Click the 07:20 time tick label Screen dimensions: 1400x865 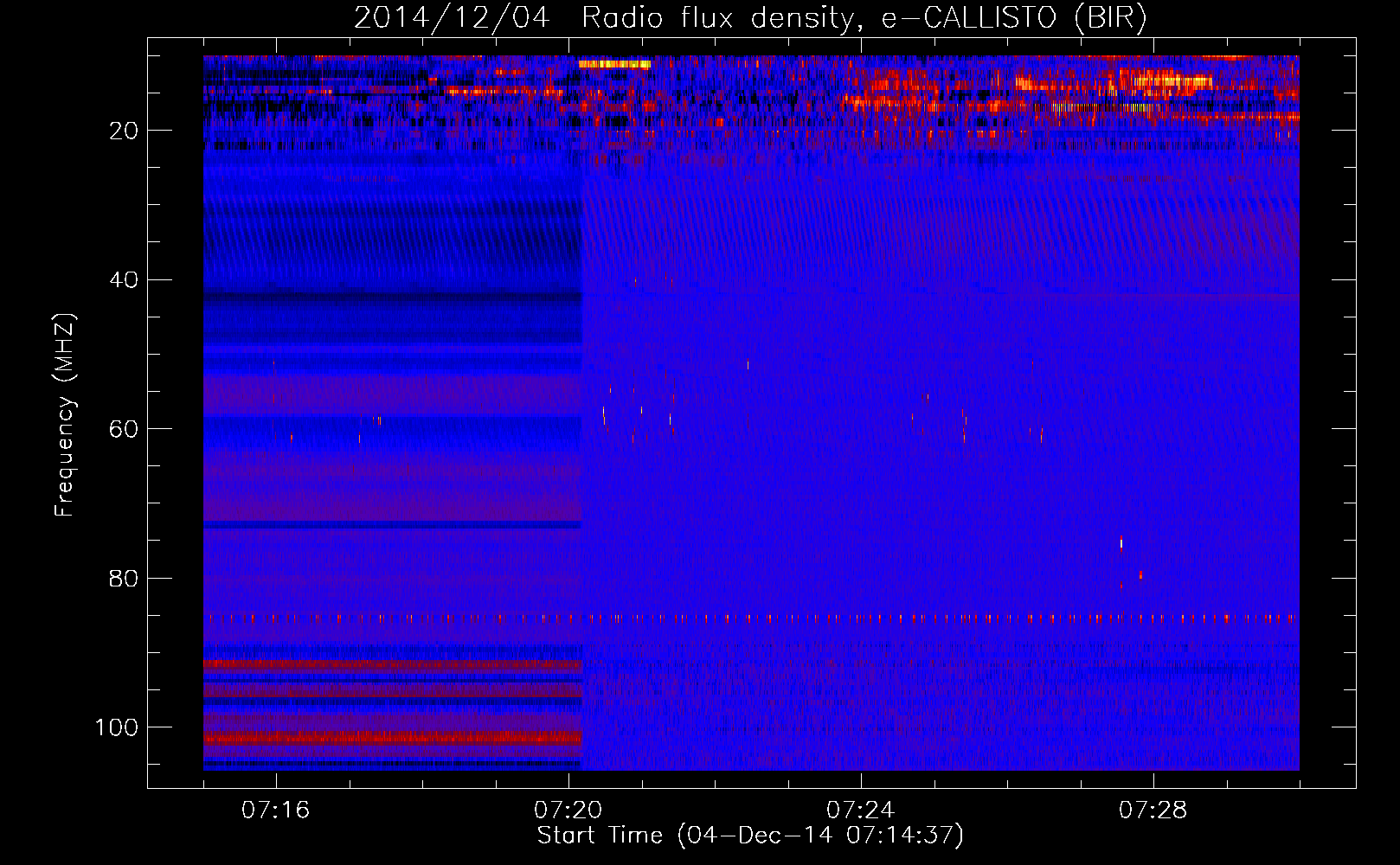pyautogui.click(x=568, y=811)
